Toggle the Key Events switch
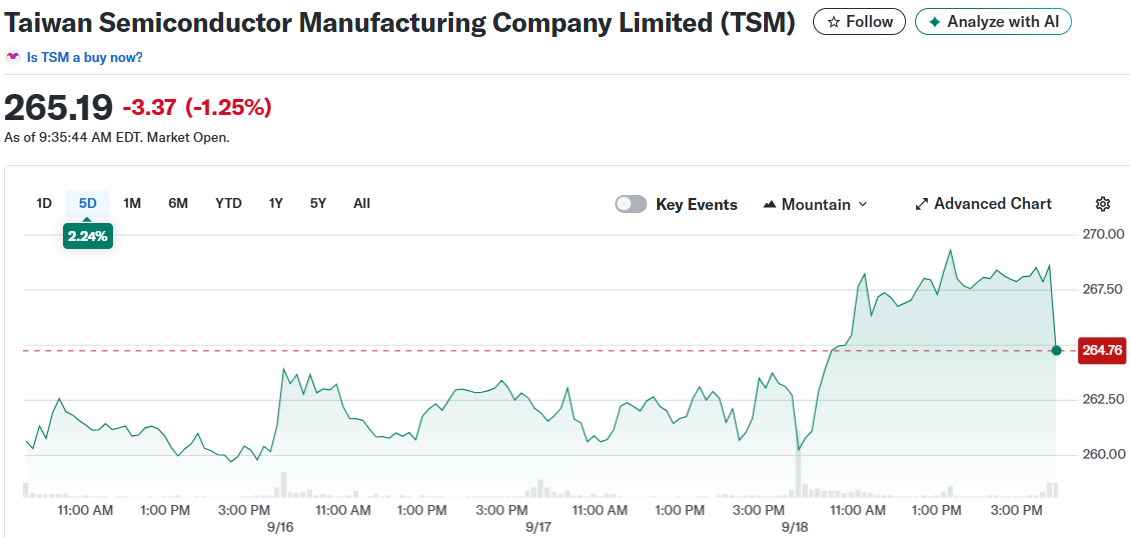Screen dimensions: 1130x538 point(631,205)
